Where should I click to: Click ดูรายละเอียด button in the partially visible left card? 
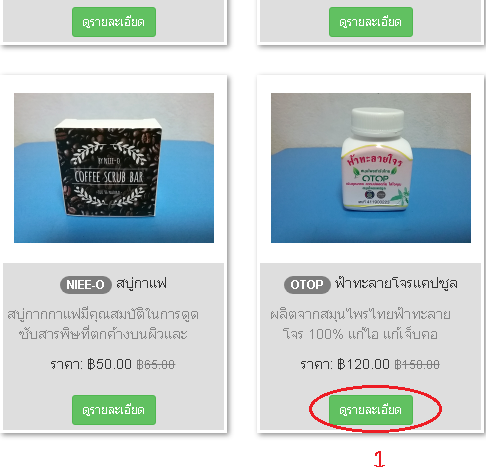coord(114,22)
